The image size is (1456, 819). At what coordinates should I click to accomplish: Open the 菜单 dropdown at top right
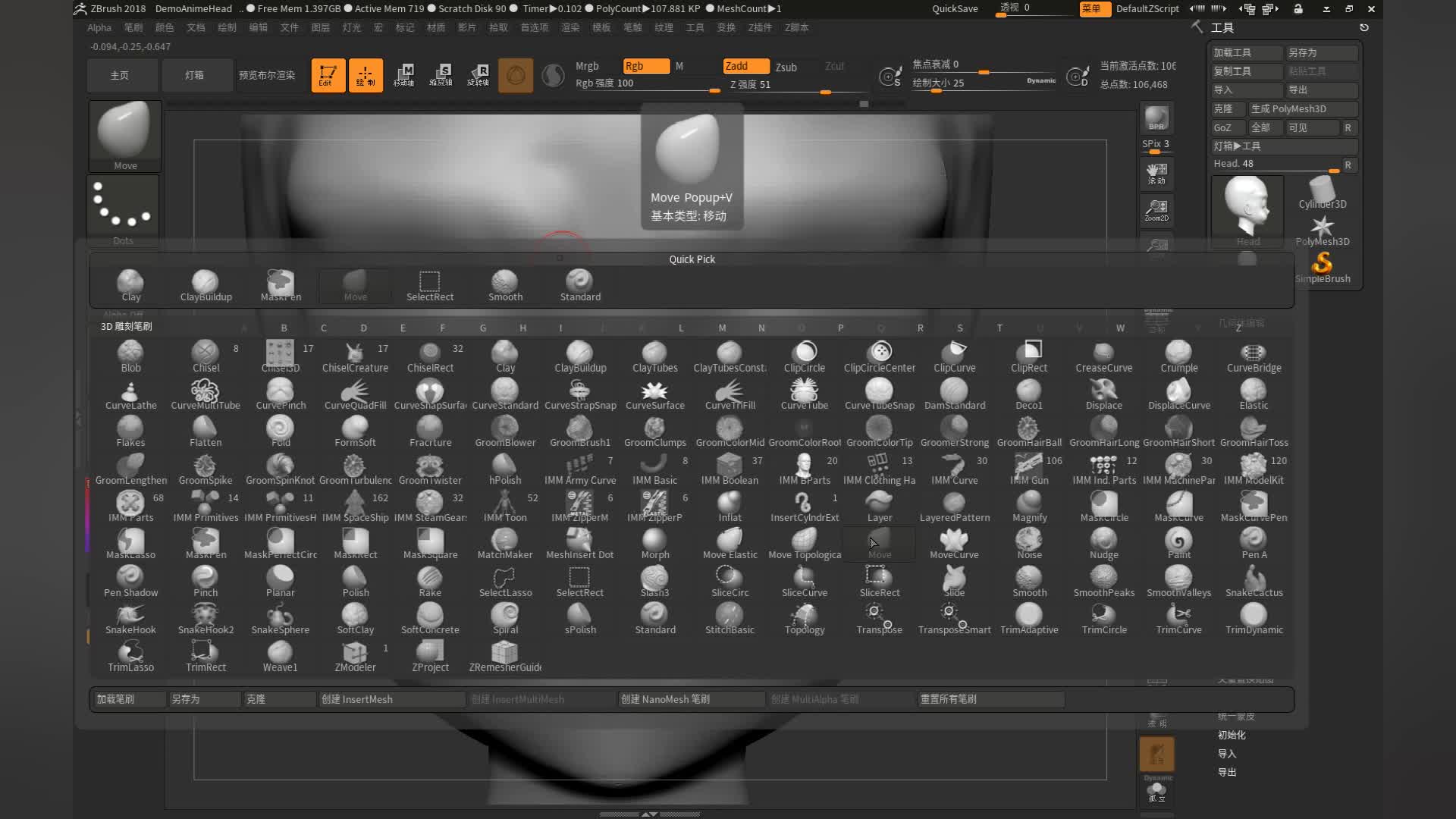(1094, 9)
